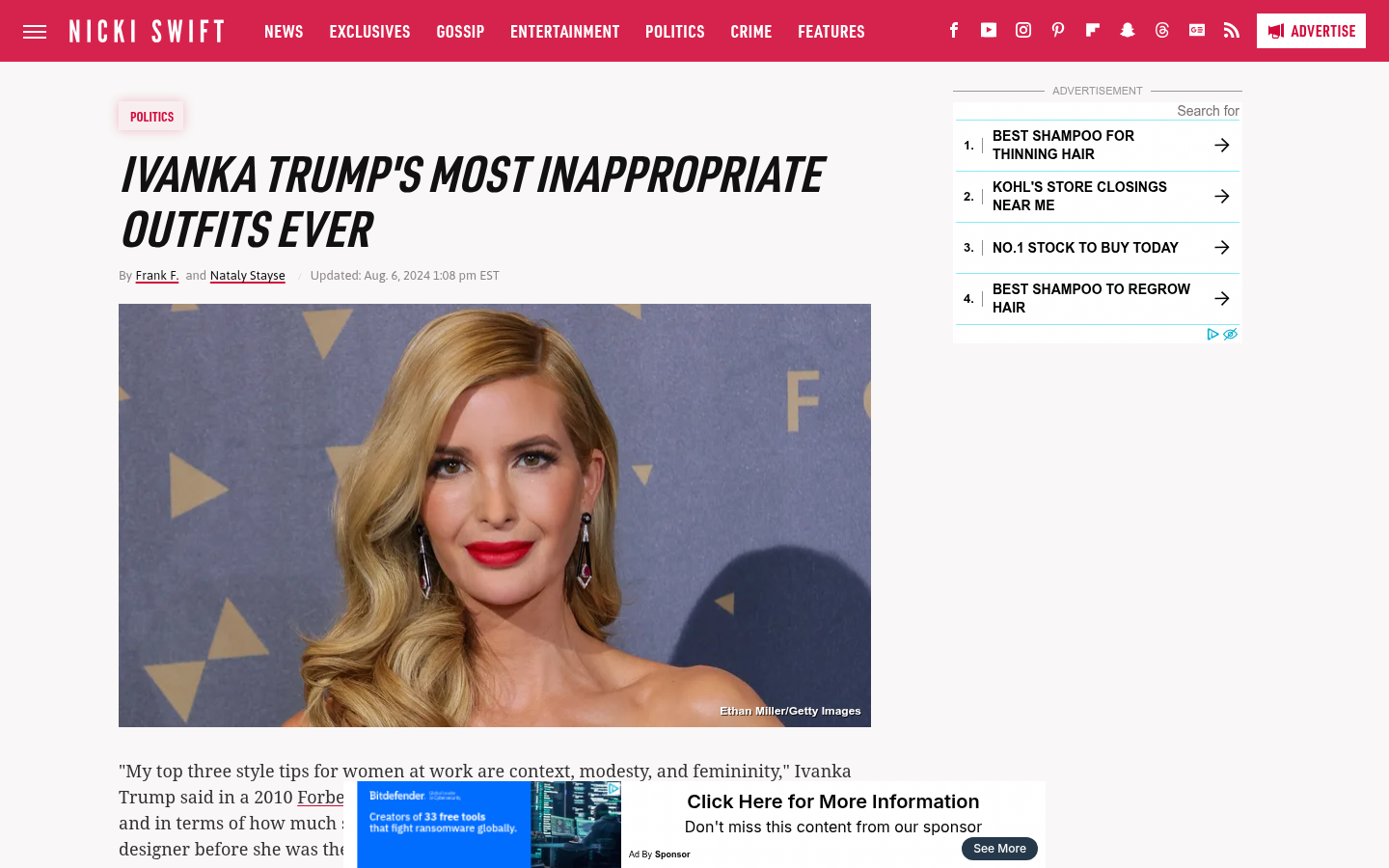Open the hamburger navigation menu
1389x868 pixels.
click(35, 32)
